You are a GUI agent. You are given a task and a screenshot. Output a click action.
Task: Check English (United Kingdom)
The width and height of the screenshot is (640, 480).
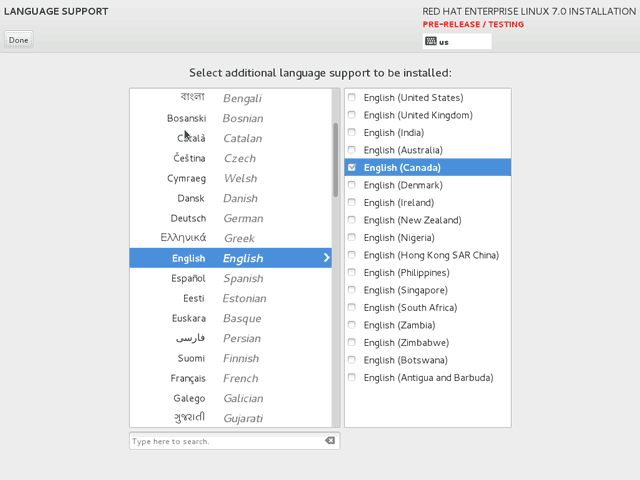tap(351, 115)
